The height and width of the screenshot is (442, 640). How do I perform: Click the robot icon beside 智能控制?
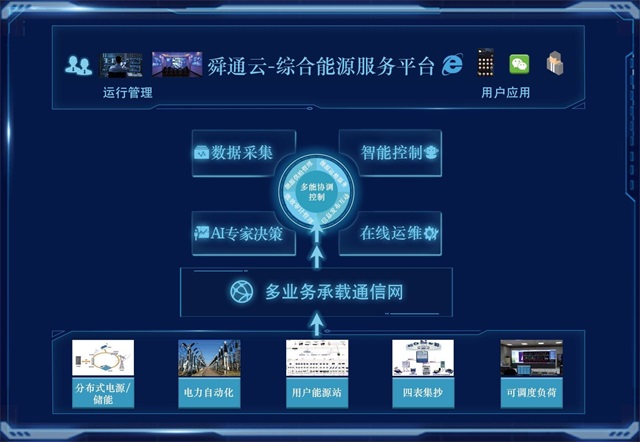pyautogui.click(x=431, y=152)
